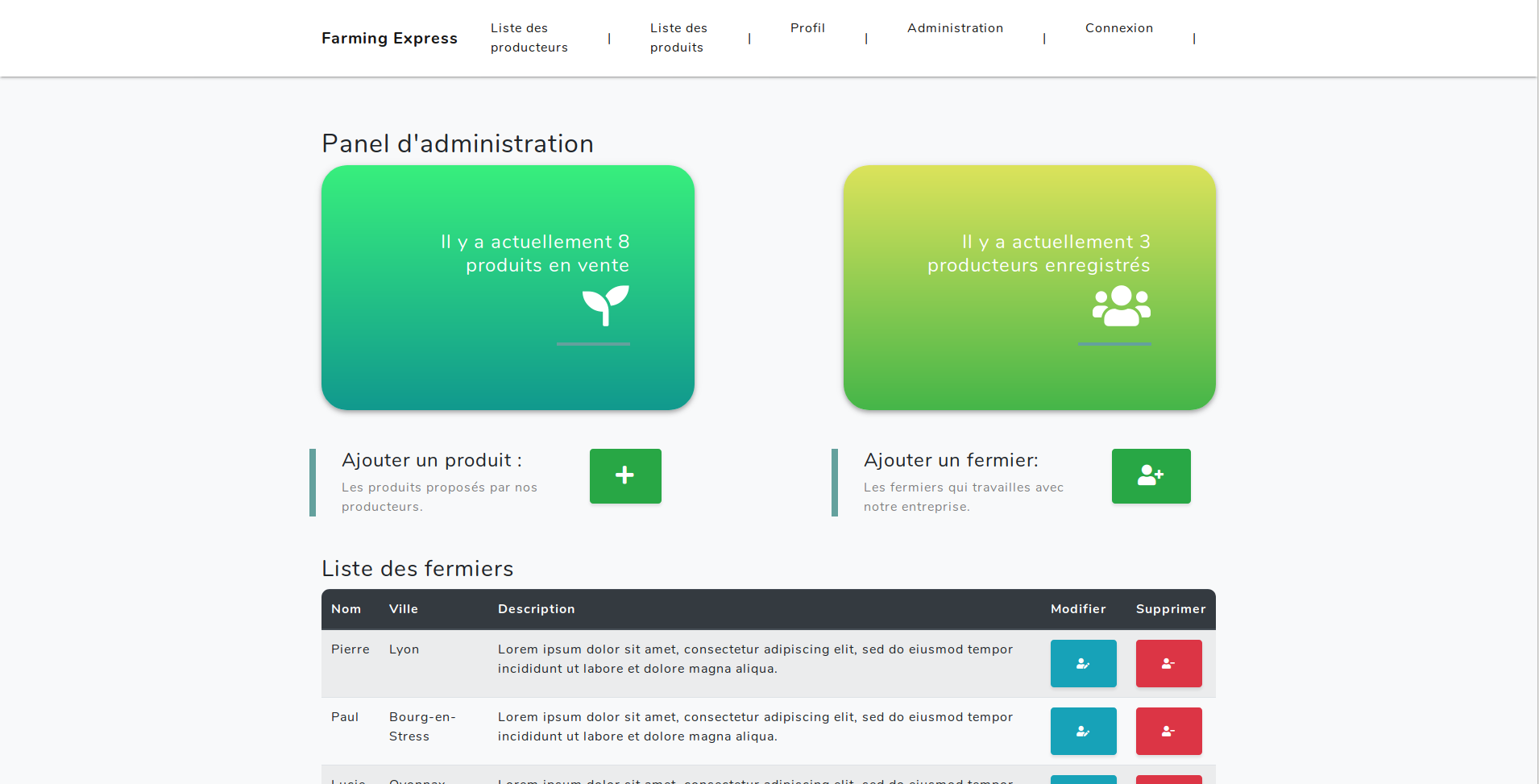Open the Administration nav link
1539x784 pixels.
pos(955,28)
